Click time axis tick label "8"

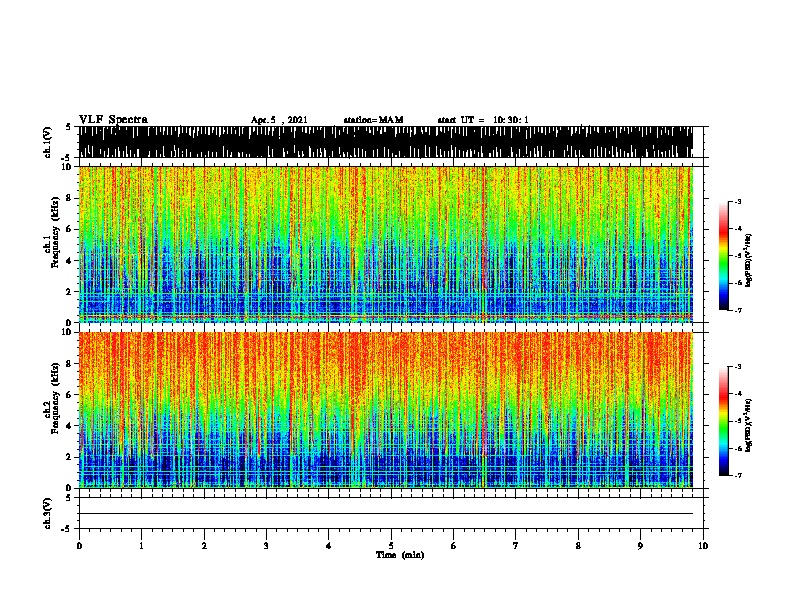(578, 546)
